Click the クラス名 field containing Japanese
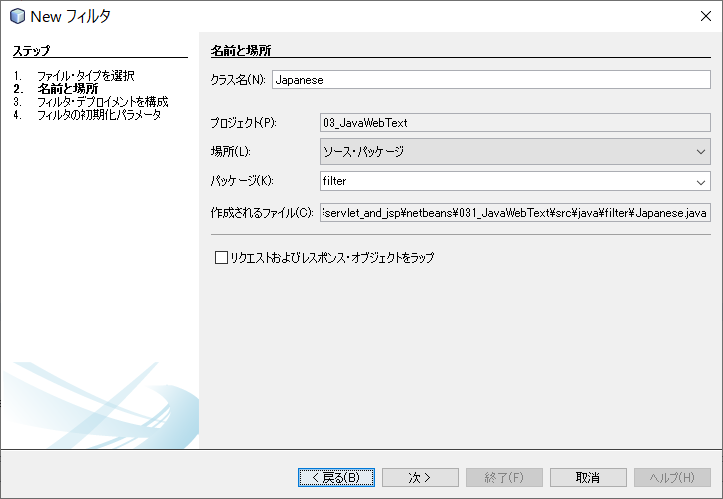The height and width of the screenshot is (499, 723). pos(491,80)
